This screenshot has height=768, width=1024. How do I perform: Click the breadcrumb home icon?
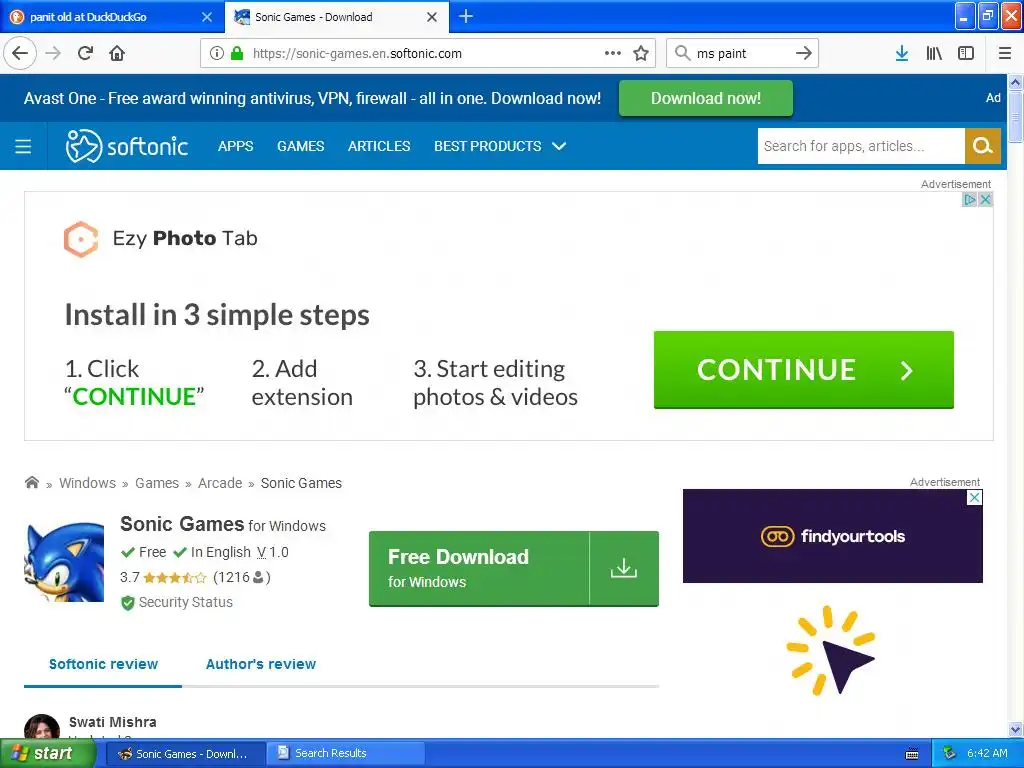tap(31, 483)
